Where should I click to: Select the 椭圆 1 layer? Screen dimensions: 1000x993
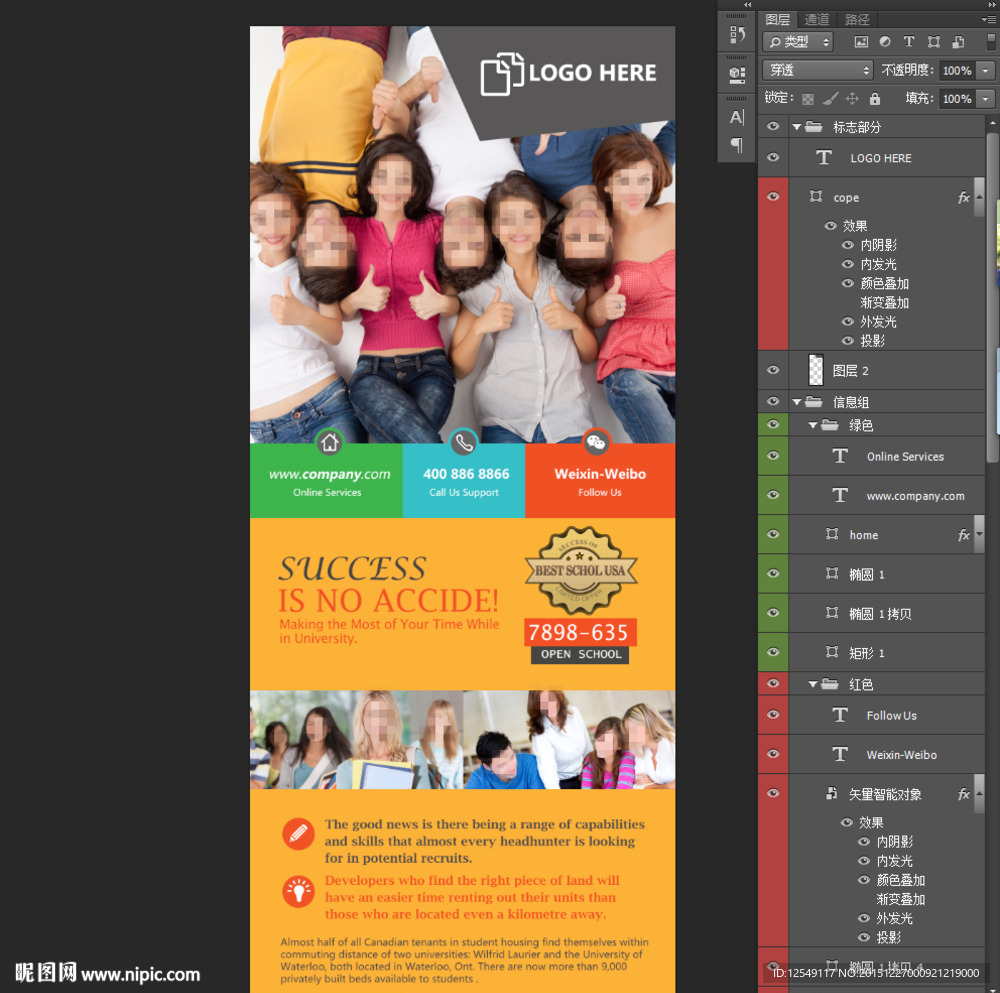tap(886, 574)
